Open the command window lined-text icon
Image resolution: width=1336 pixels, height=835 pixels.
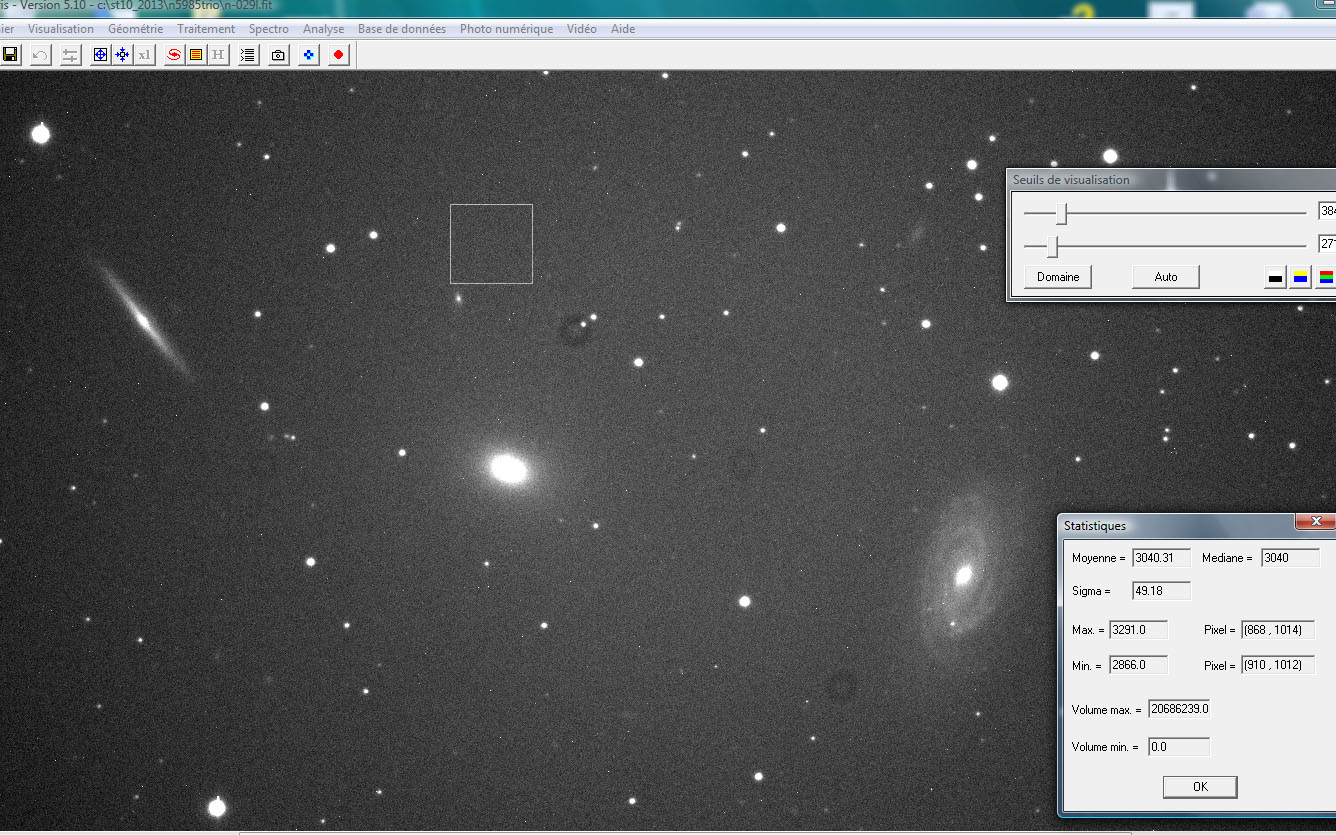(x=248, y=54)
